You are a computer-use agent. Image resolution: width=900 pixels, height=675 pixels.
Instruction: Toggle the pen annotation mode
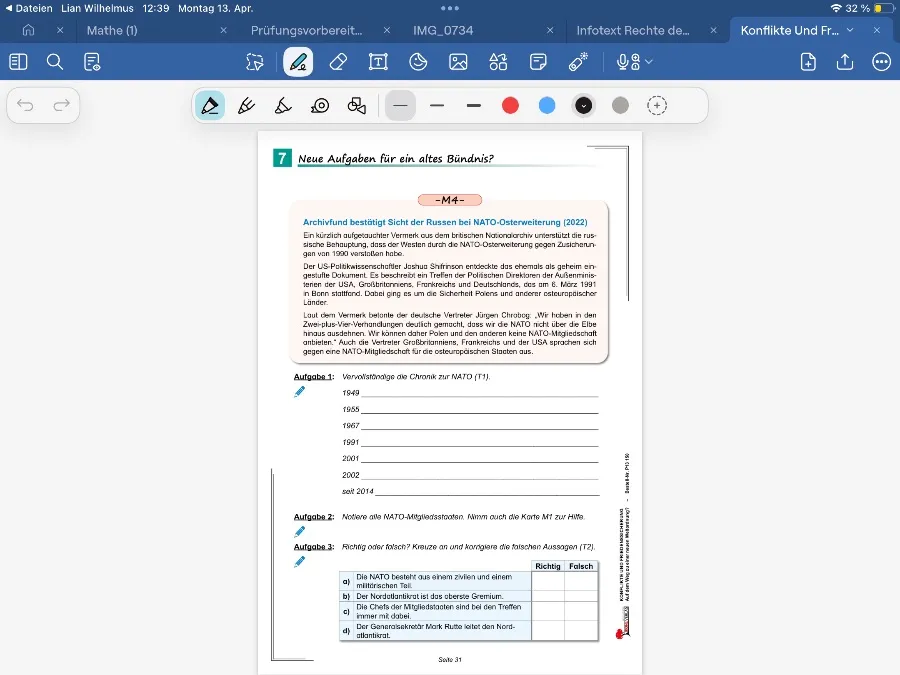[298, 61]
